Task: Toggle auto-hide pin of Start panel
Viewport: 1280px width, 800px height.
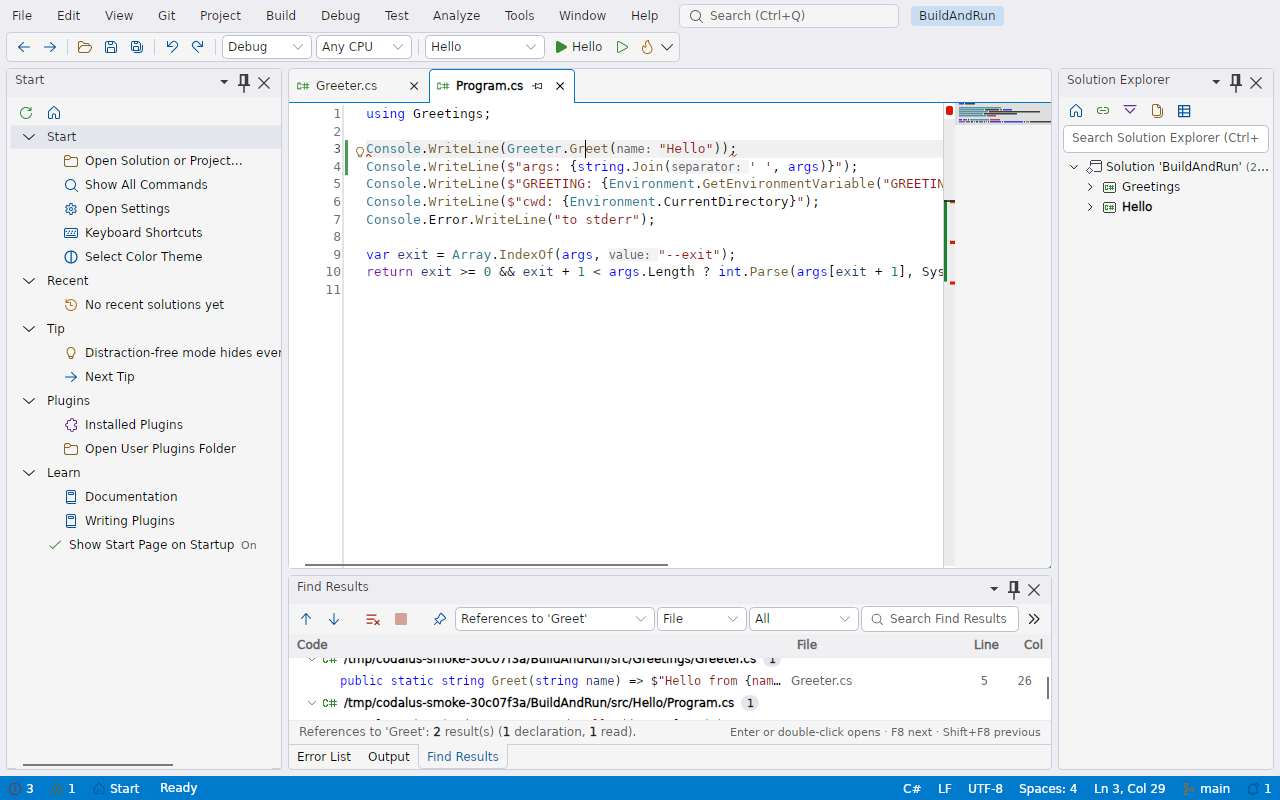Action: tap(244, 82)
